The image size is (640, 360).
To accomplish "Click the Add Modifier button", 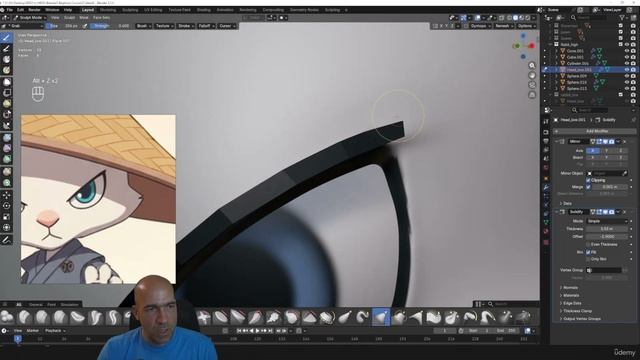I will 597,131.
